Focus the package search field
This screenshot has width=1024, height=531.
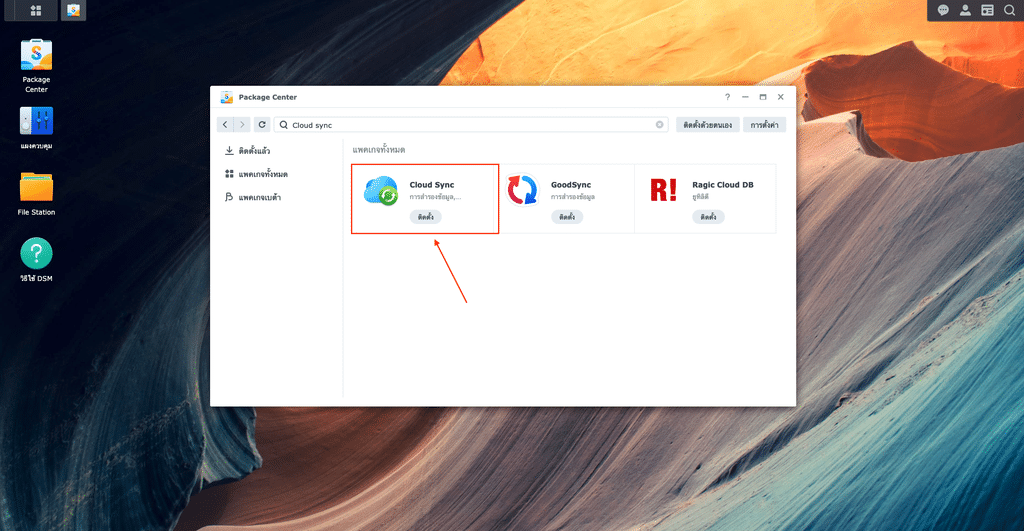[471, 125]
